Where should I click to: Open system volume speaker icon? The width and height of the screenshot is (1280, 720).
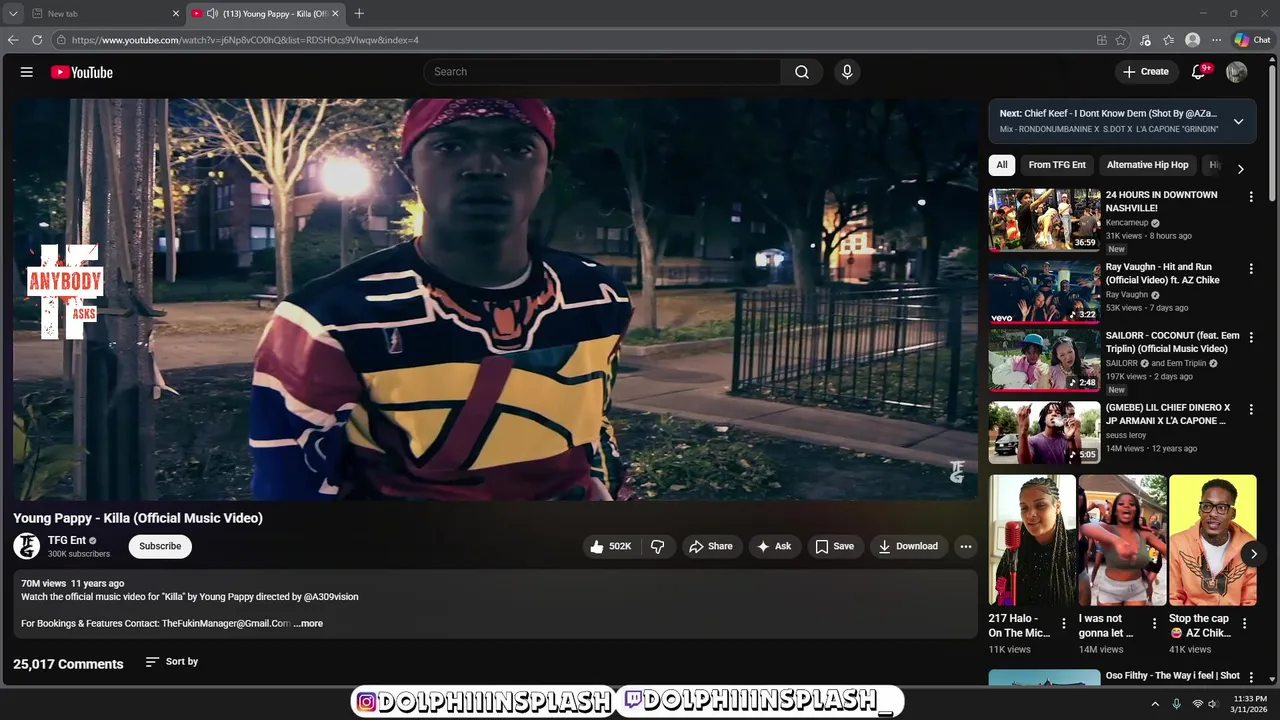click(1213, 704)
